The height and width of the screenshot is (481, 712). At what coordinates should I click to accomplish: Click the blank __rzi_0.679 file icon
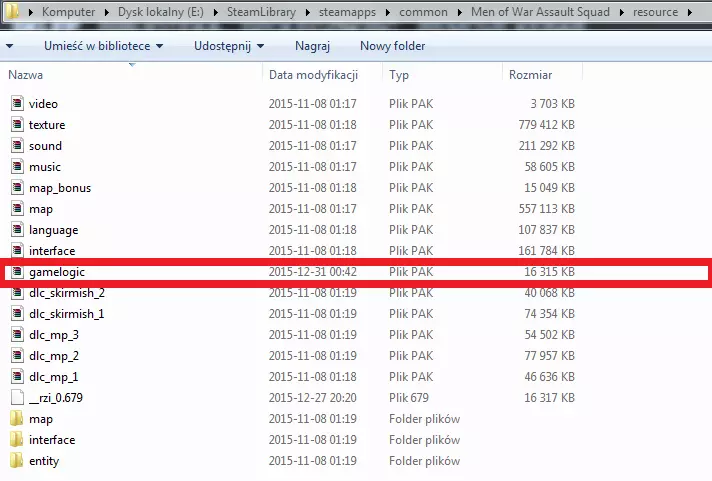tap(17, 397)
